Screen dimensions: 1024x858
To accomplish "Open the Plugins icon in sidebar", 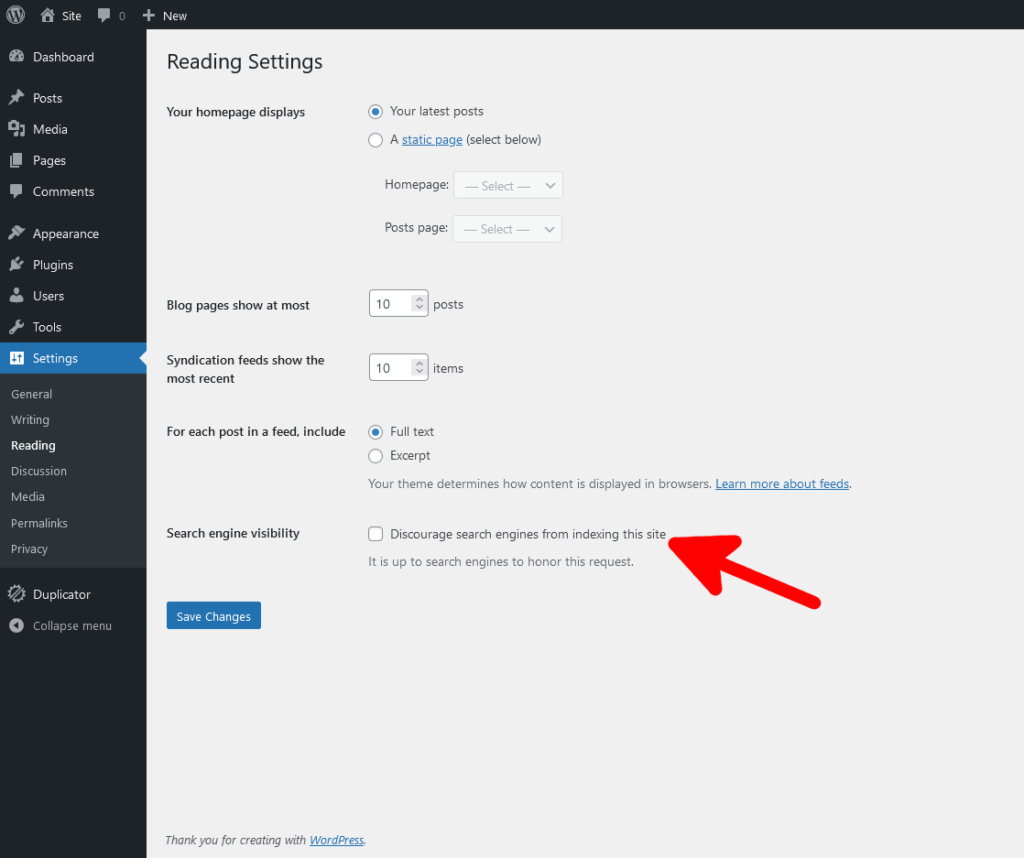I will coord(17,264).
